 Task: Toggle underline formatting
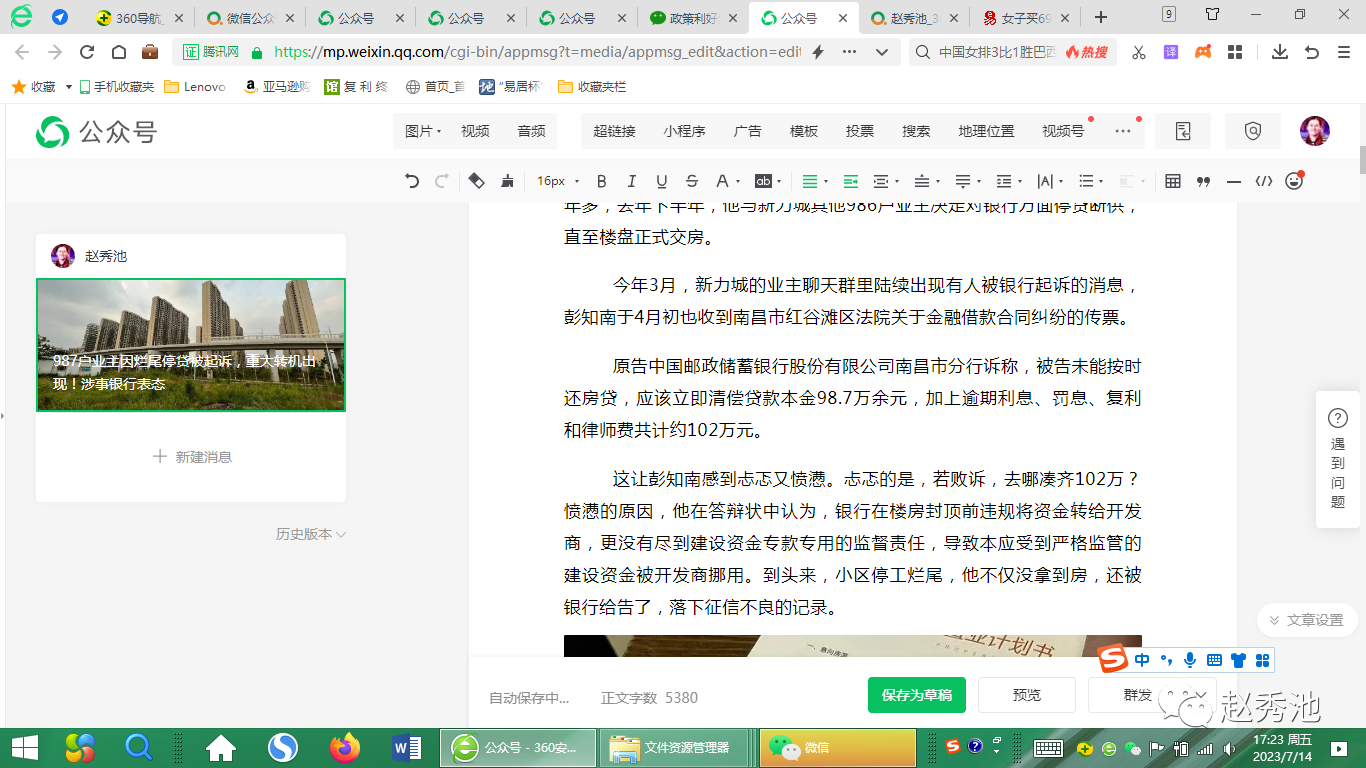coord(661,181)
